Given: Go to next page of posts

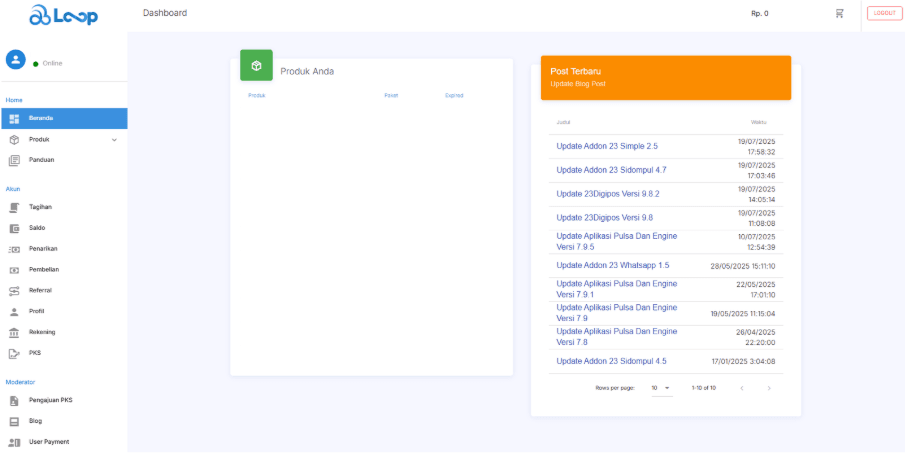Looking at the screenshot, I should 769,387.
